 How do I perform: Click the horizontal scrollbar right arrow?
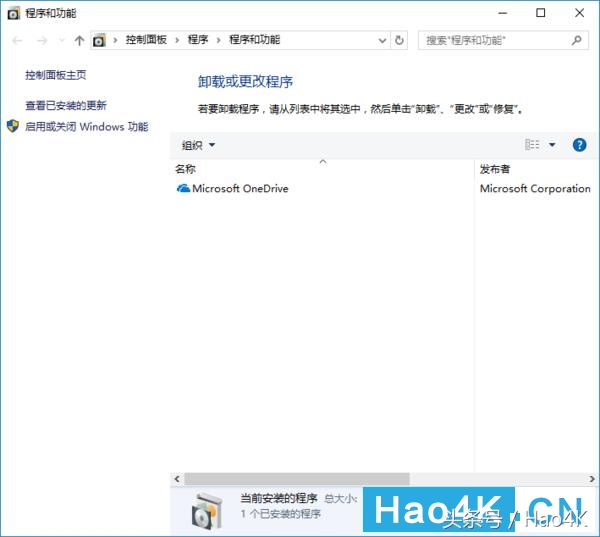(x=592, y=479)
